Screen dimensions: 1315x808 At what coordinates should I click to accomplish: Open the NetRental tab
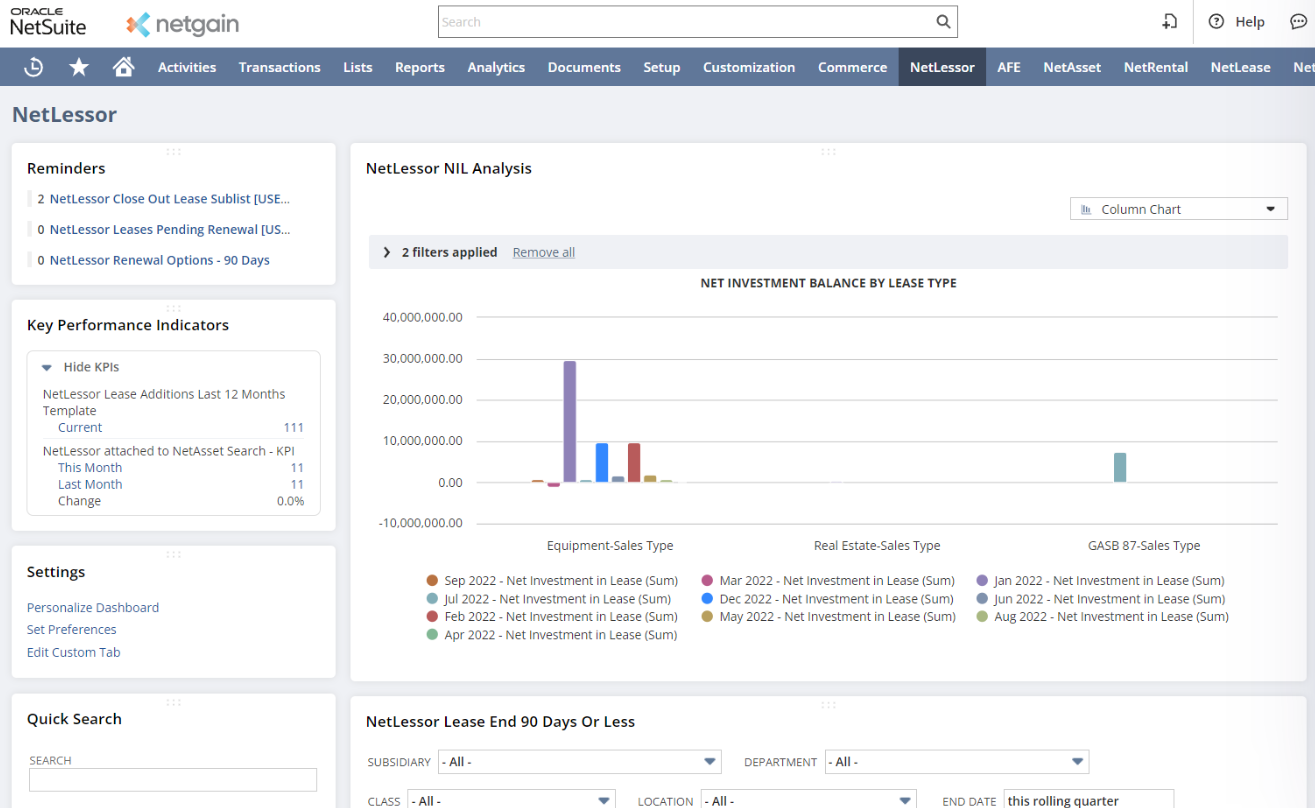pyautogui.click(x=1156, y=67)
